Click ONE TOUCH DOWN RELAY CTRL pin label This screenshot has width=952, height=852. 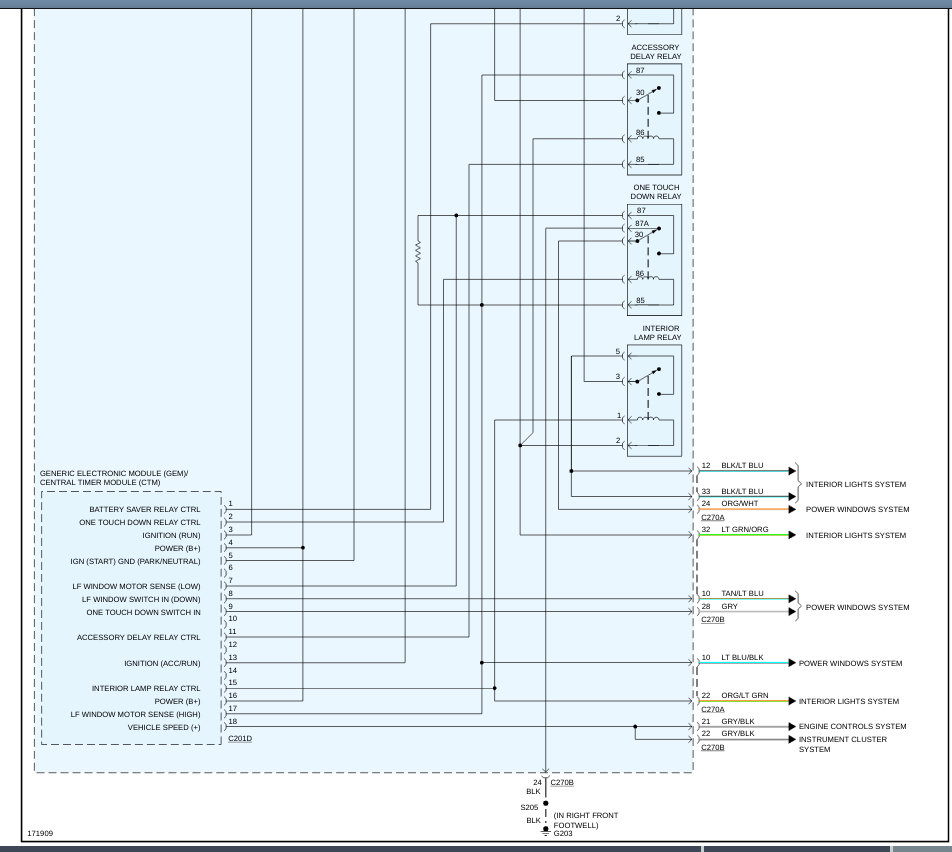pyautogui.click(x=140, y=522)
